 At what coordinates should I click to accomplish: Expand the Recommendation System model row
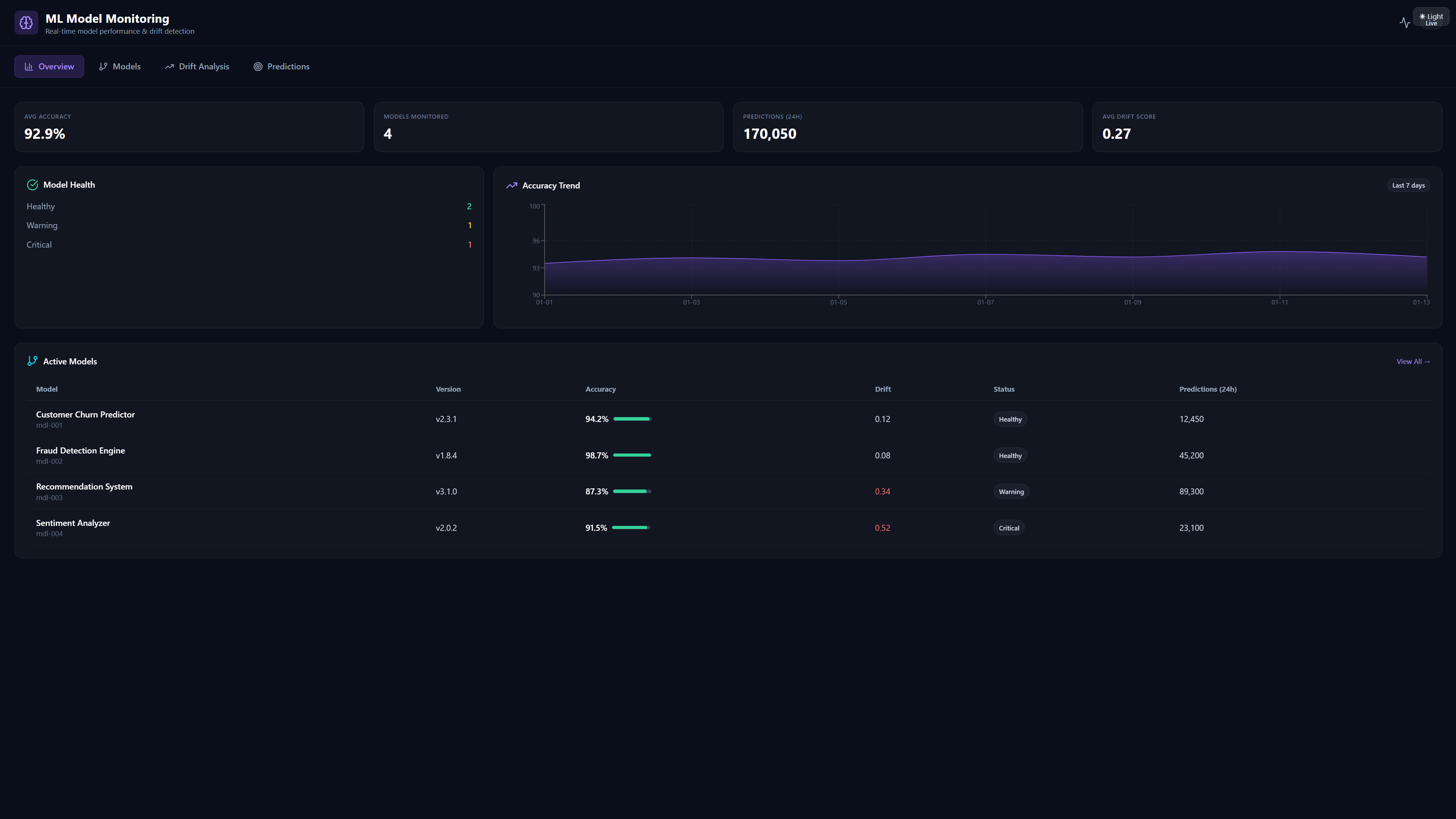click(84, 491)
